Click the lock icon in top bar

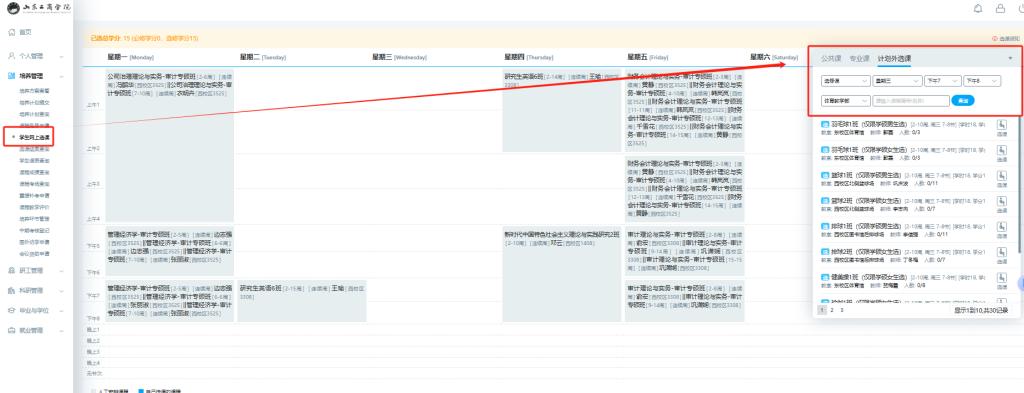pos(1000,8)
